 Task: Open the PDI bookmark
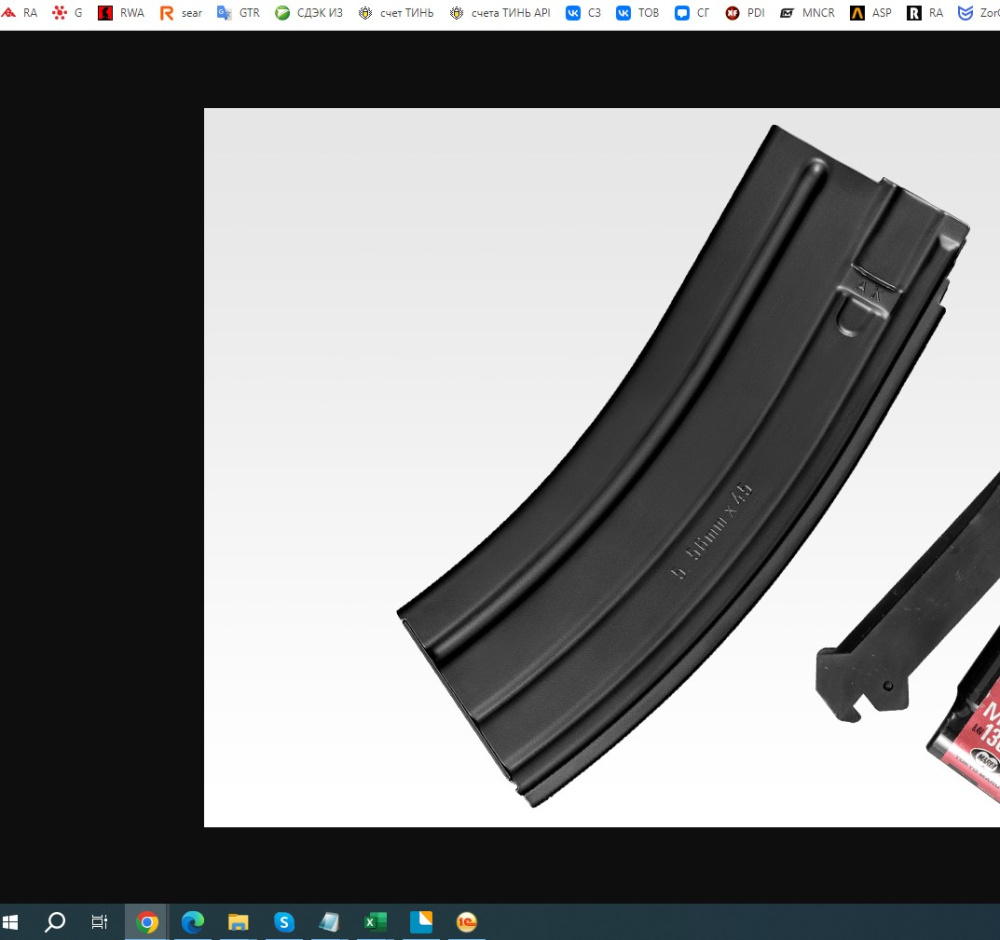point(745,13)
